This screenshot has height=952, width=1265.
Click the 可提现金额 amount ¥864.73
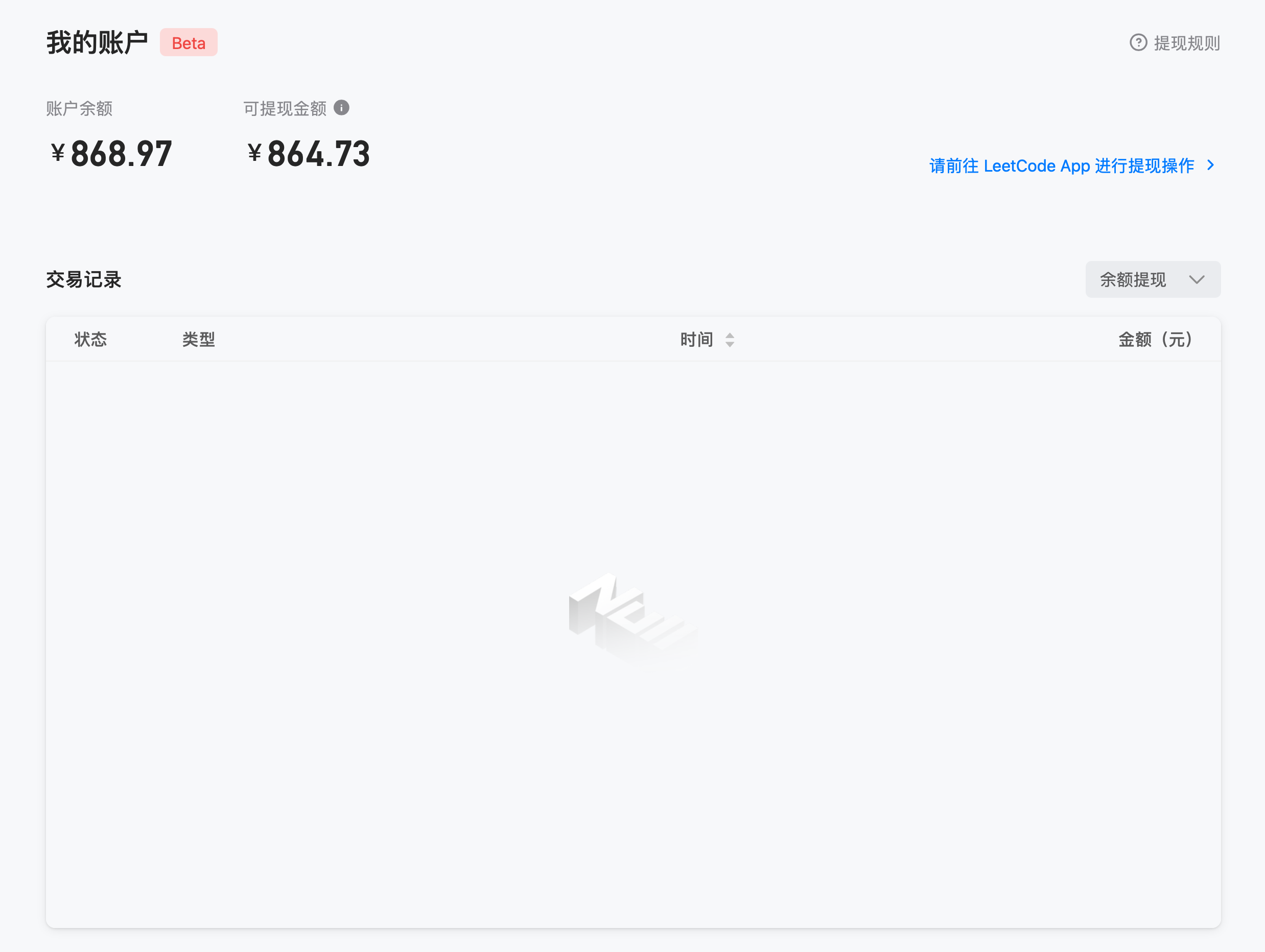click(309, 154)
